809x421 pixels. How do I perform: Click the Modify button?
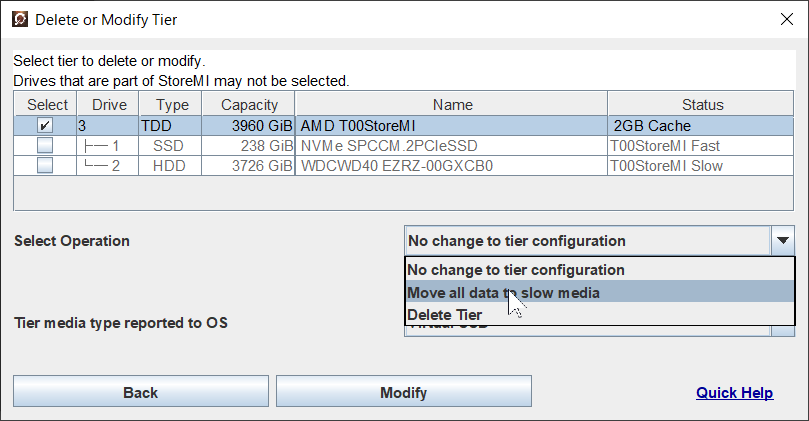click(403, 392)
